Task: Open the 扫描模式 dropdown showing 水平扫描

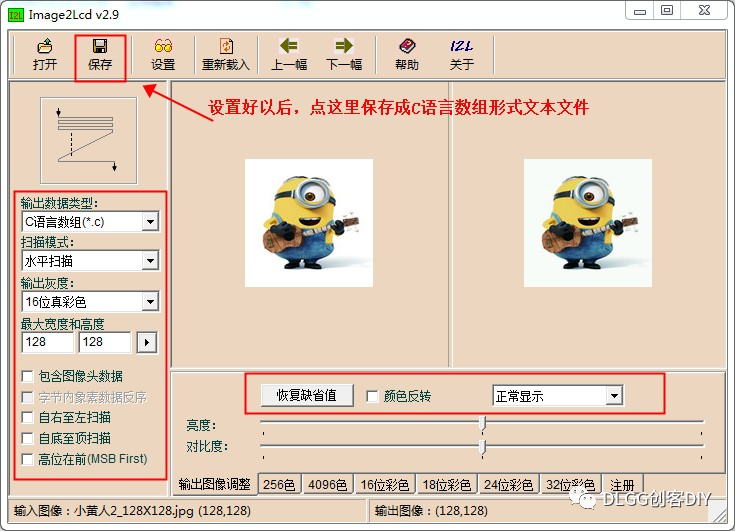Action: pos(90,261)
